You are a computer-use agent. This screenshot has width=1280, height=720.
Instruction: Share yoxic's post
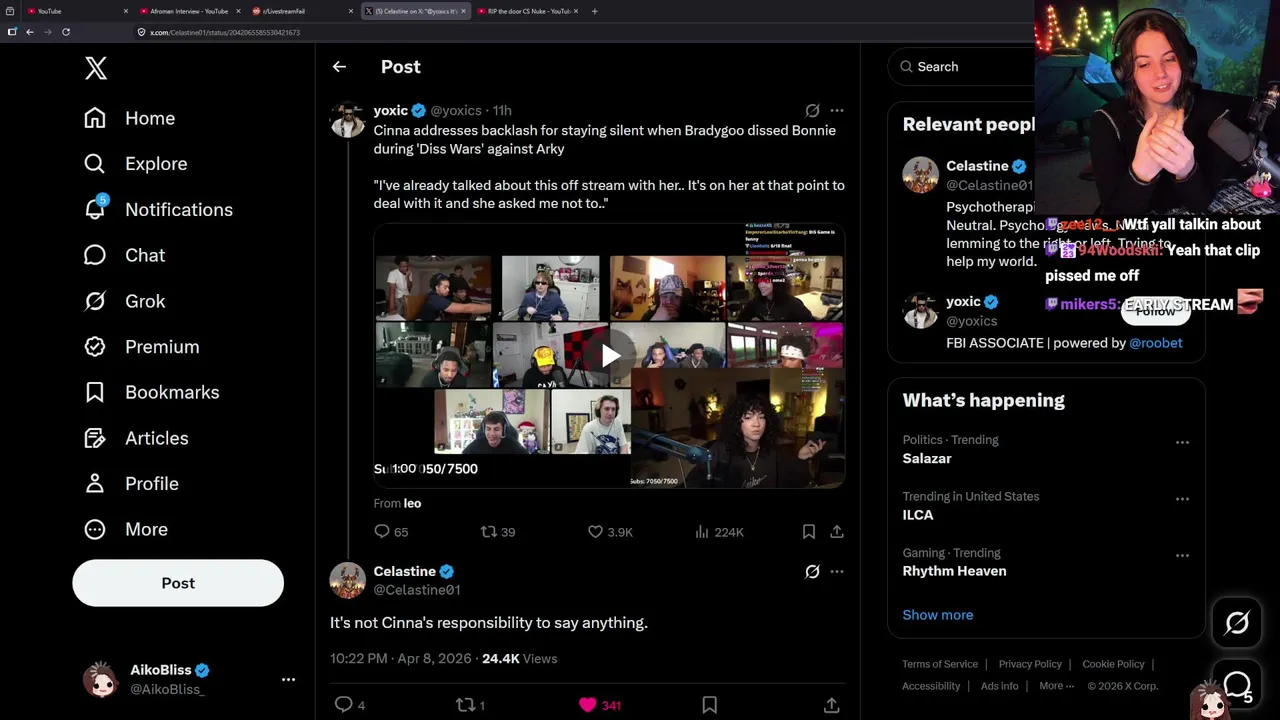pos(837,532)
